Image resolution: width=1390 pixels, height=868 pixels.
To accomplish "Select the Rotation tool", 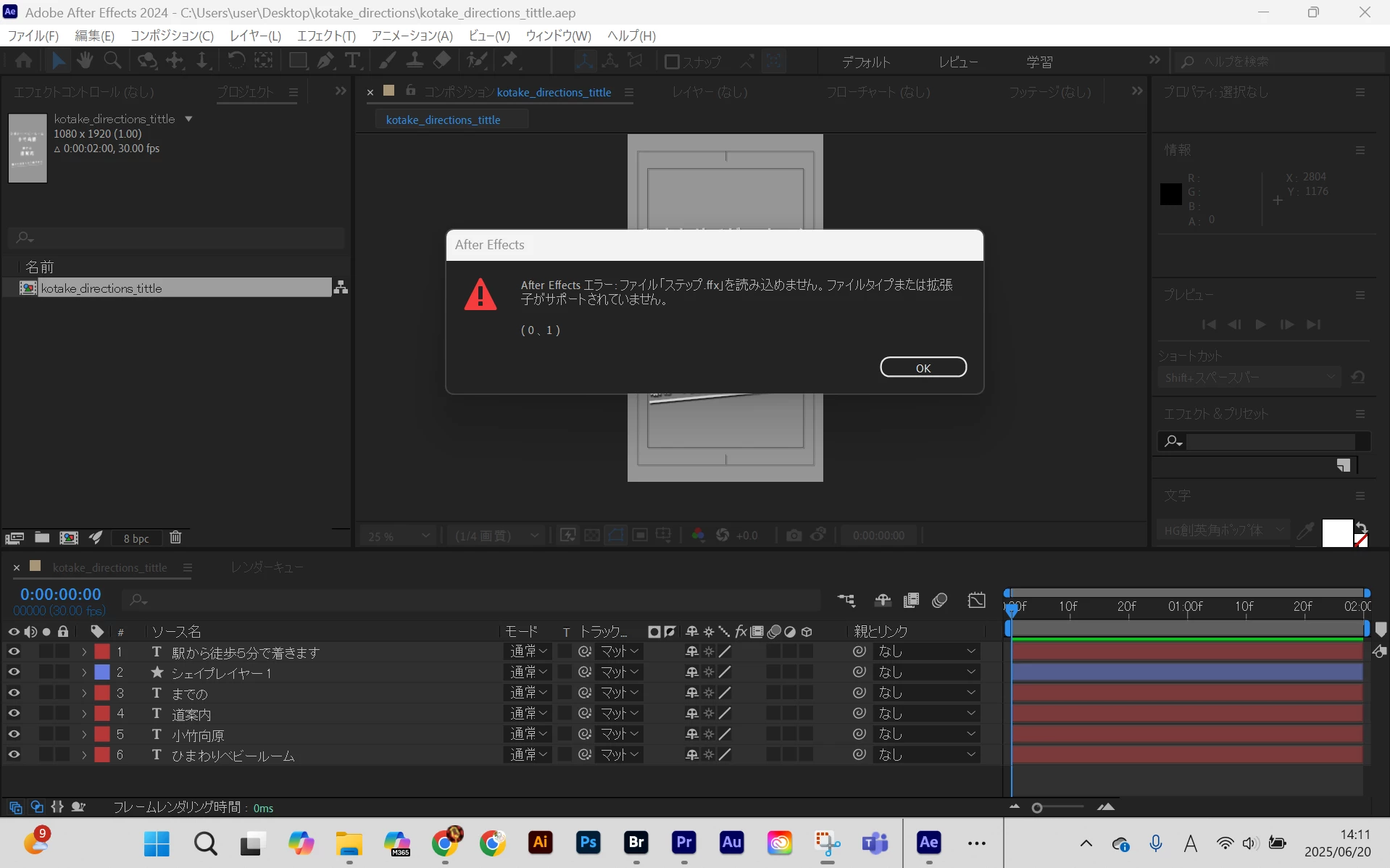I will (236, 61).
